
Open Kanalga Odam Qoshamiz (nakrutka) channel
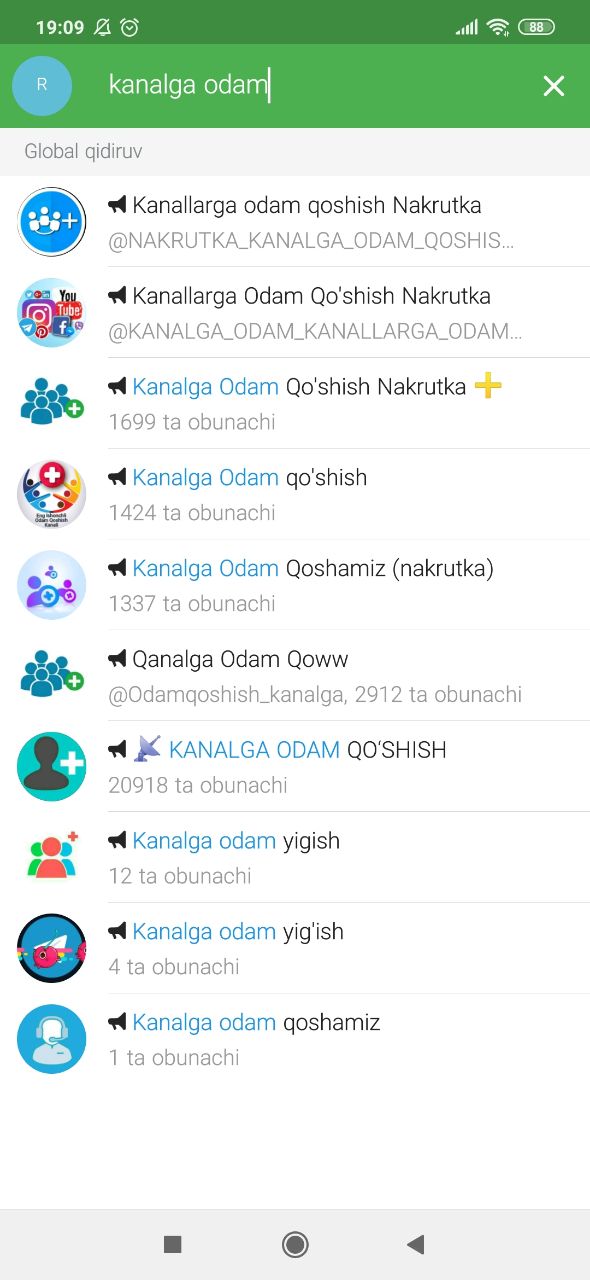point(295,585)
